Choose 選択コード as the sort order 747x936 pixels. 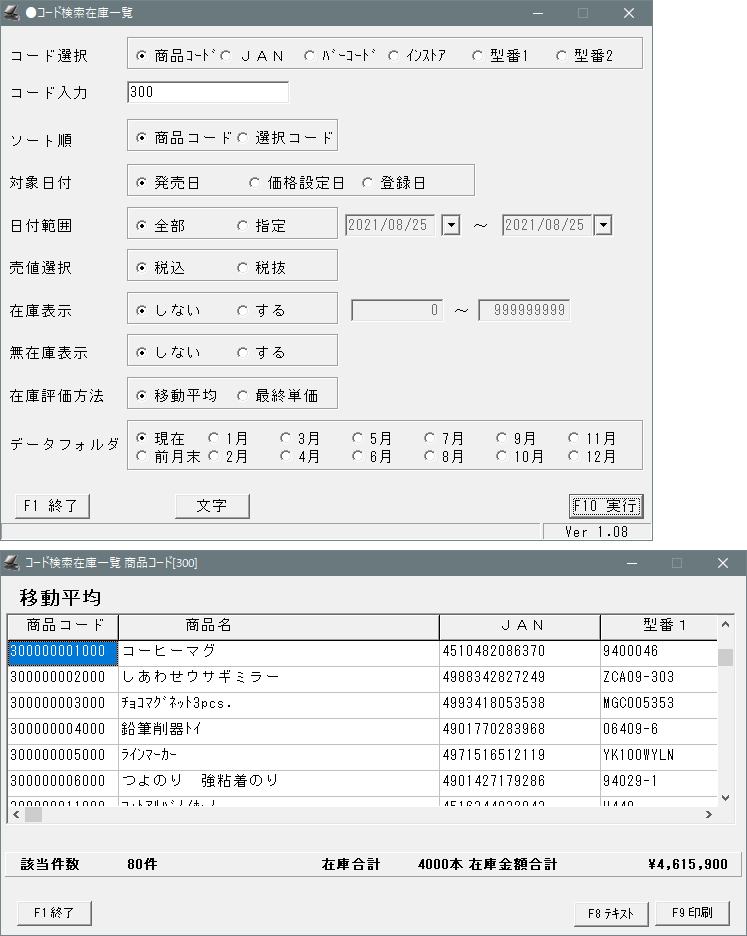click(x=243, y=138)
